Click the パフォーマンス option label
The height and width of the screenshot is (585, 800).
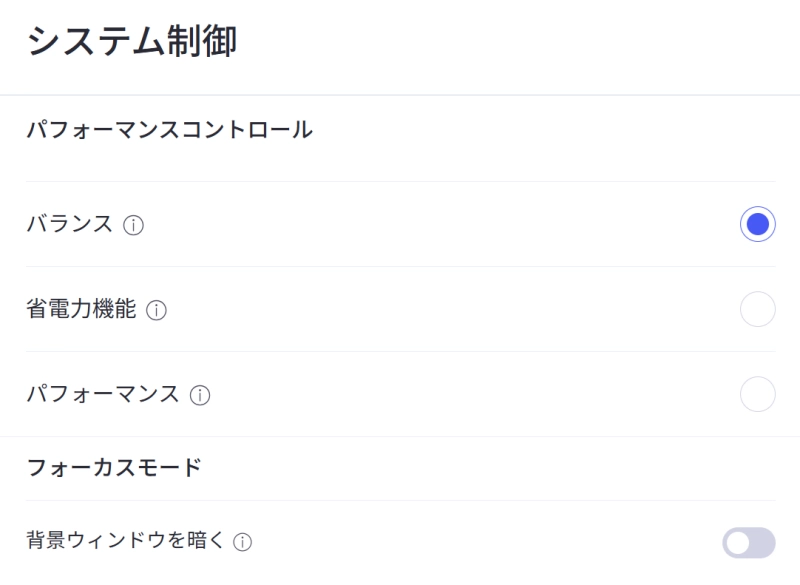(x=101, y=395)
